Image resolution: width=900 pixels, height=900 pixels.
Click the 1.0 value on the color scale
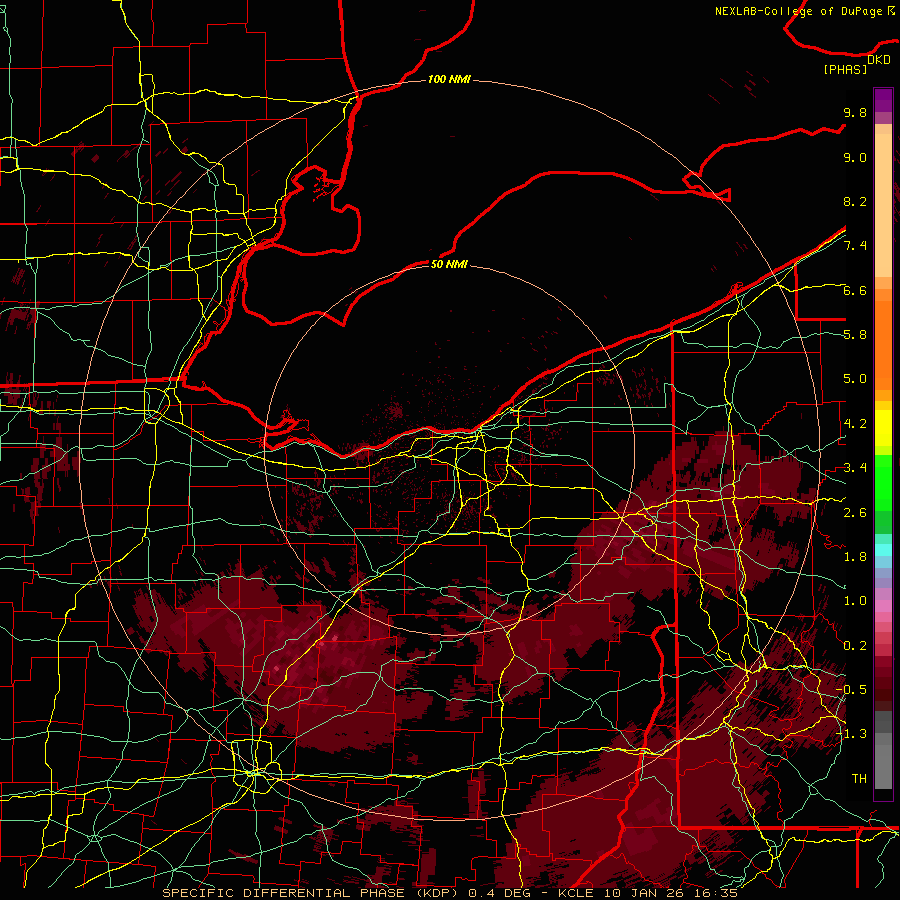tap(855, 601)
